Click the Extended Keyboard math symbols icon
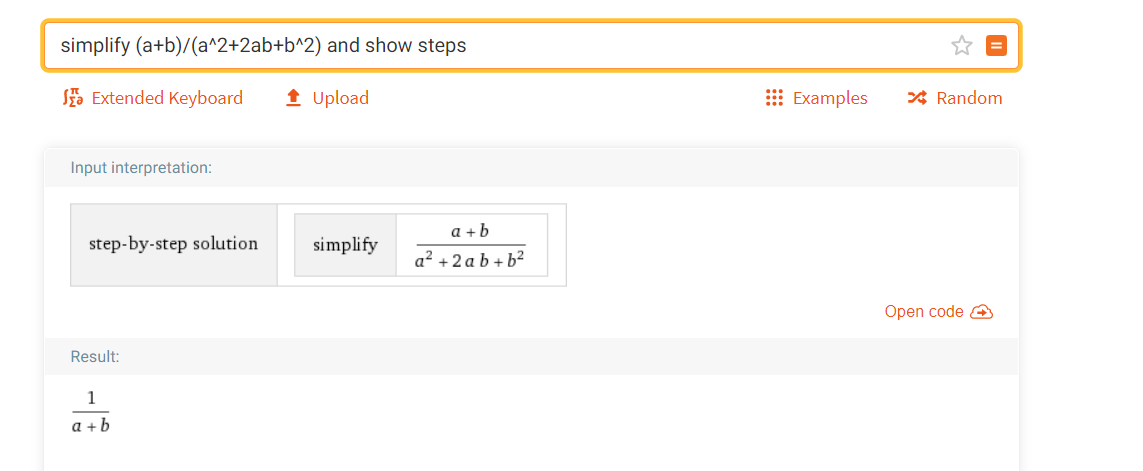This screenshot has height=471, width=1143. pyautogui.click(x=74, y=98)
